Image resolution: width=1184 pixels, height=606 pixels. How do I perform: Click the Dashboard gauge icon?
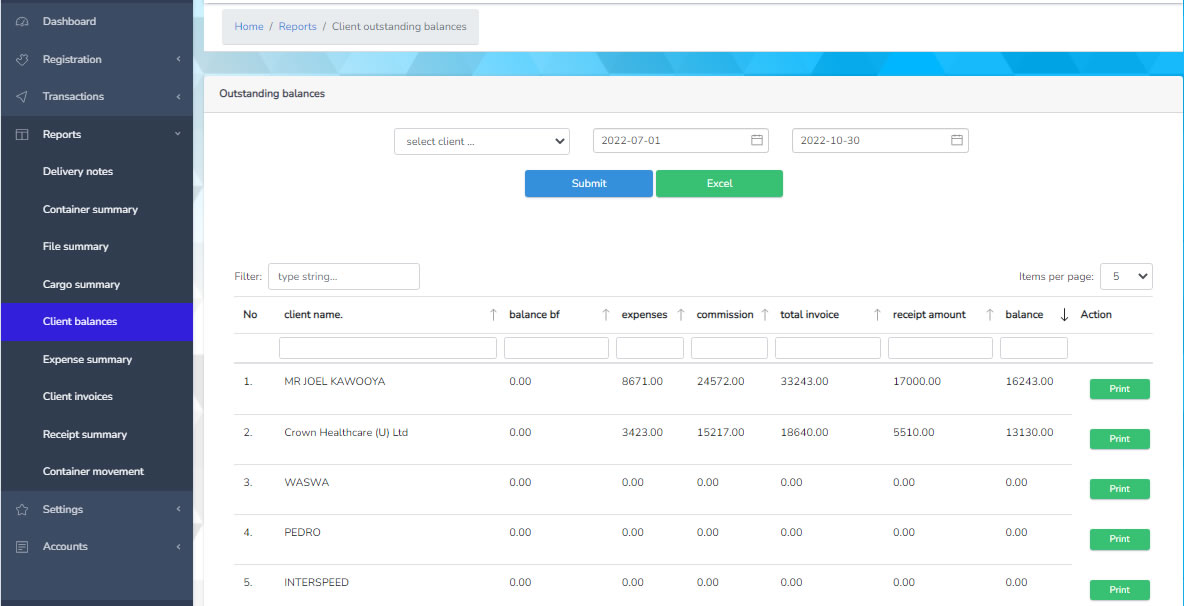22,22
